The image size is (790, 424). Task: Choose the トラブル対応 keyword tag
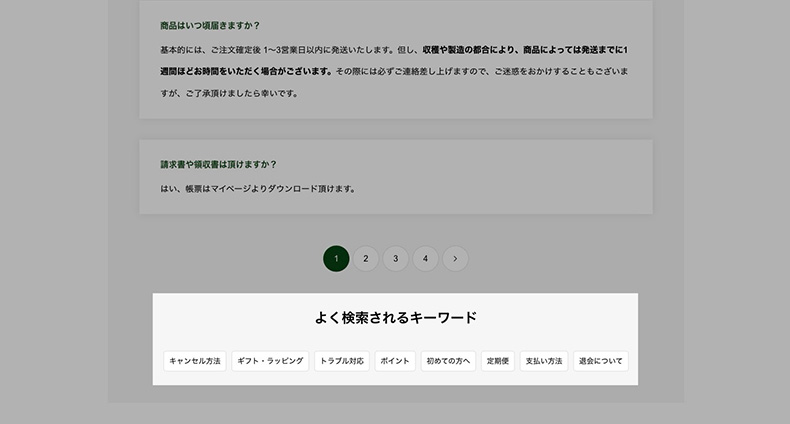(x=342, y=361)
